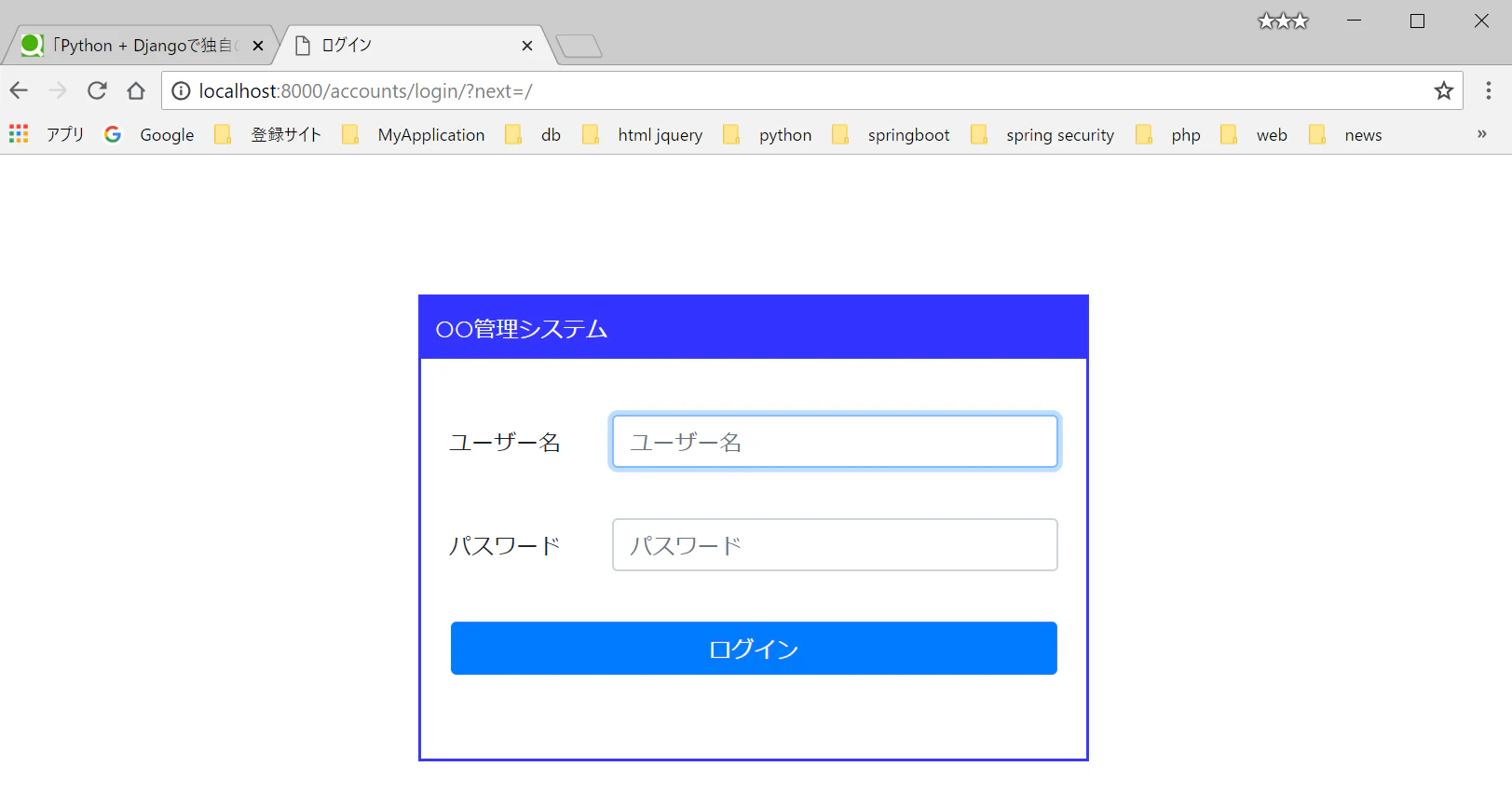Open the Chrome three-dot menu
Screen dimensions: 1512x808
coord(1489,90)
